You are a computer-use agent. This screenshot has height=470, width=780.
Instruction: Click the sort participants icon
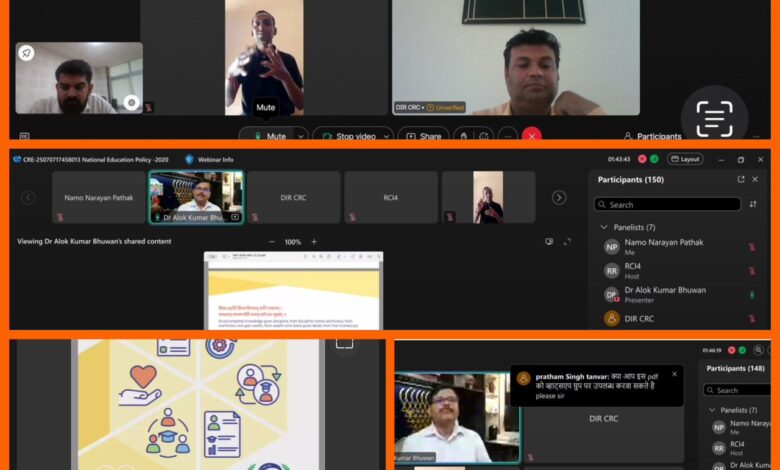click(753, 204)
